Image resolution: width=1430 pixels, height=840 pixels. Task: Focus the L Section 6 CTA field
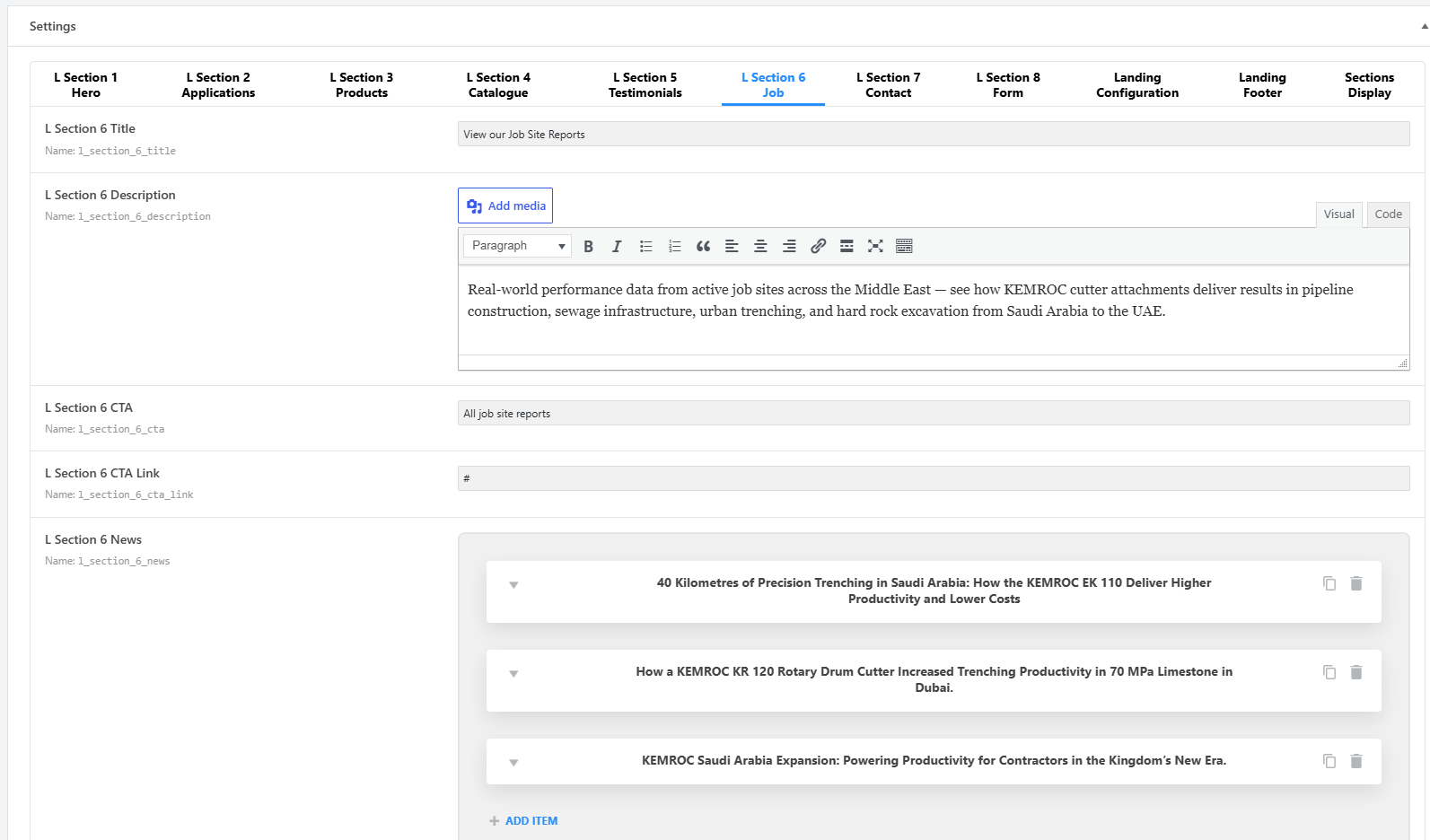(934, 414)
